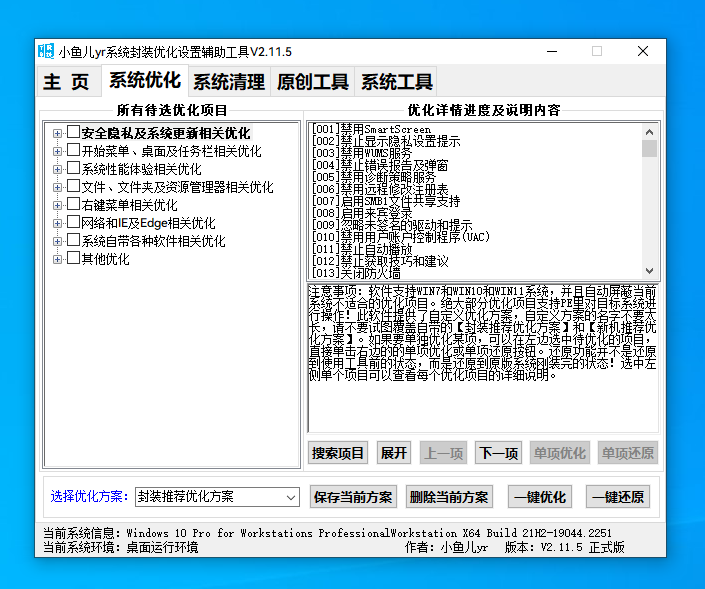This screenshot has height=589, width=705.
Task: Check 开始菜单、桌面及任务栏相关优化 checkbox
Action: 73,151
